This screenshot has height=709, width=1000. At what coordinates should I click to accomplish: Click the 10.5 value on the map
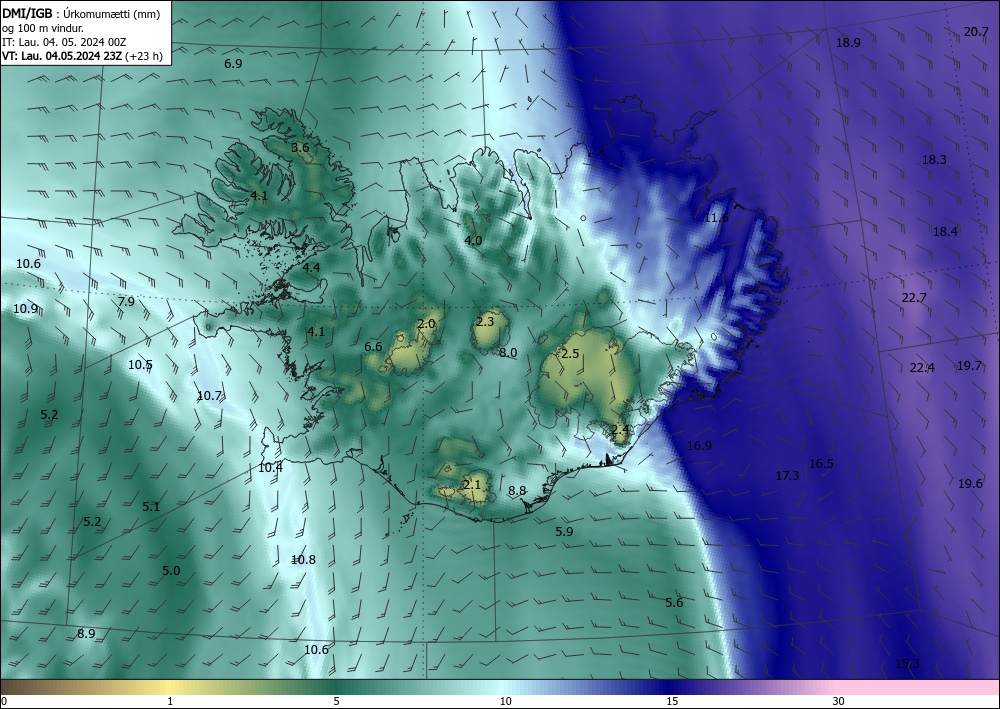point(140,365)
